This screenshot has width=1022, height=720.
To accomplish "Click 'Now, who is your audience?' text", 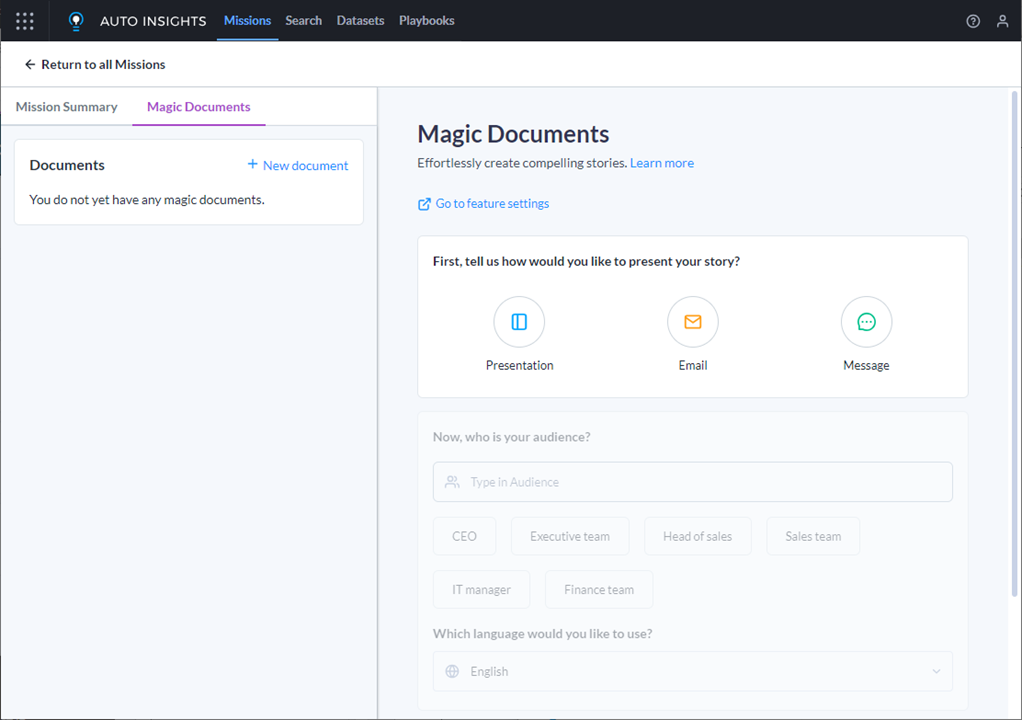I will (x=512, y=437).
